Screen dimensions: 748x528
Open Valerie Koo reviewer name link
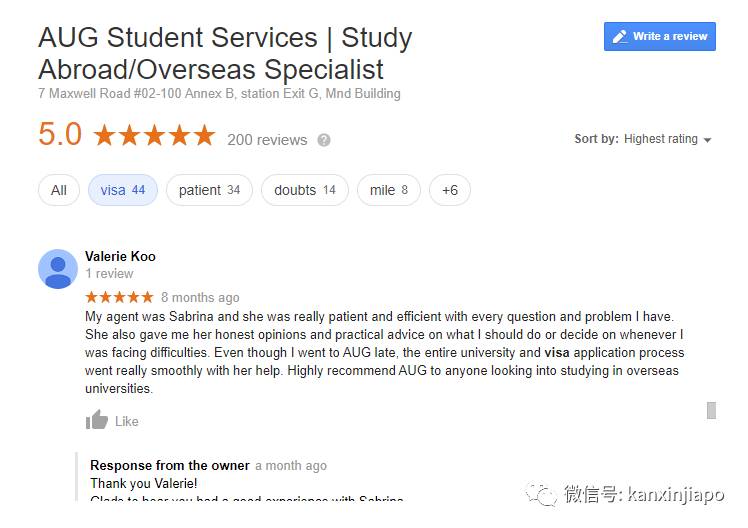(x=120, y=256)
